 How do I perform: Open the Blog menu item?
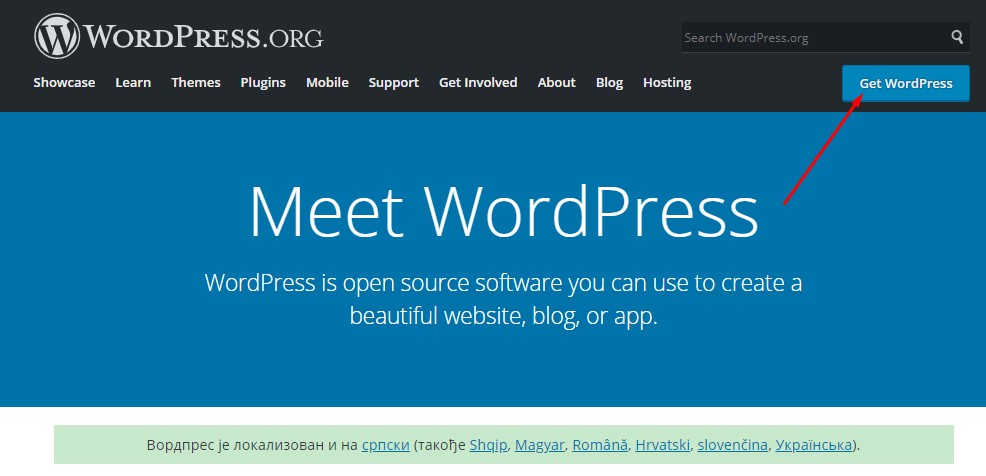click(x=609, y=82)
